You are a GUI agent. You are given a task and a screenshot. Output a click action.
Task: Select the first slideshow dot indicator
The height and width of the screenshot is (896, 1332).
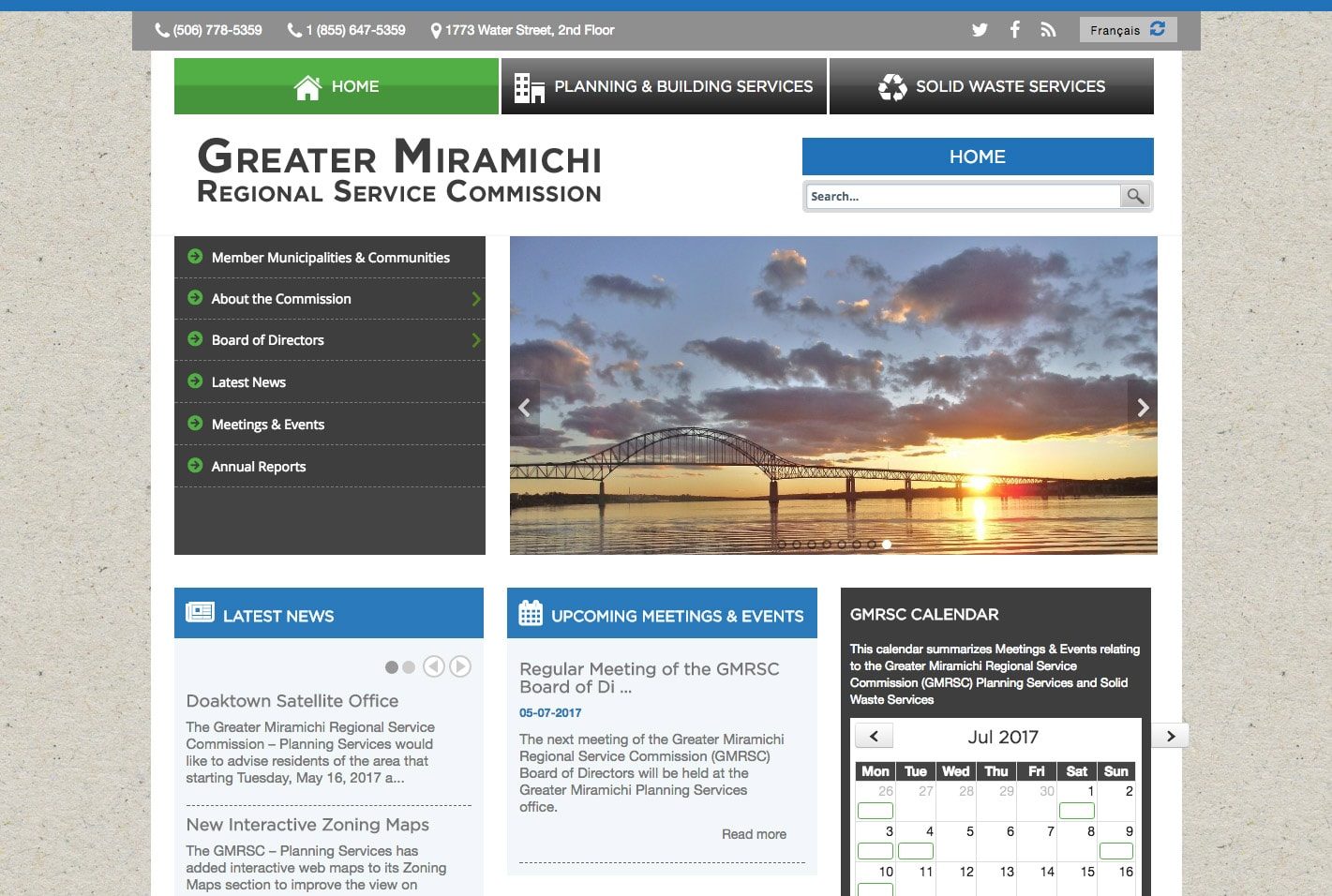tap(782, 544)
